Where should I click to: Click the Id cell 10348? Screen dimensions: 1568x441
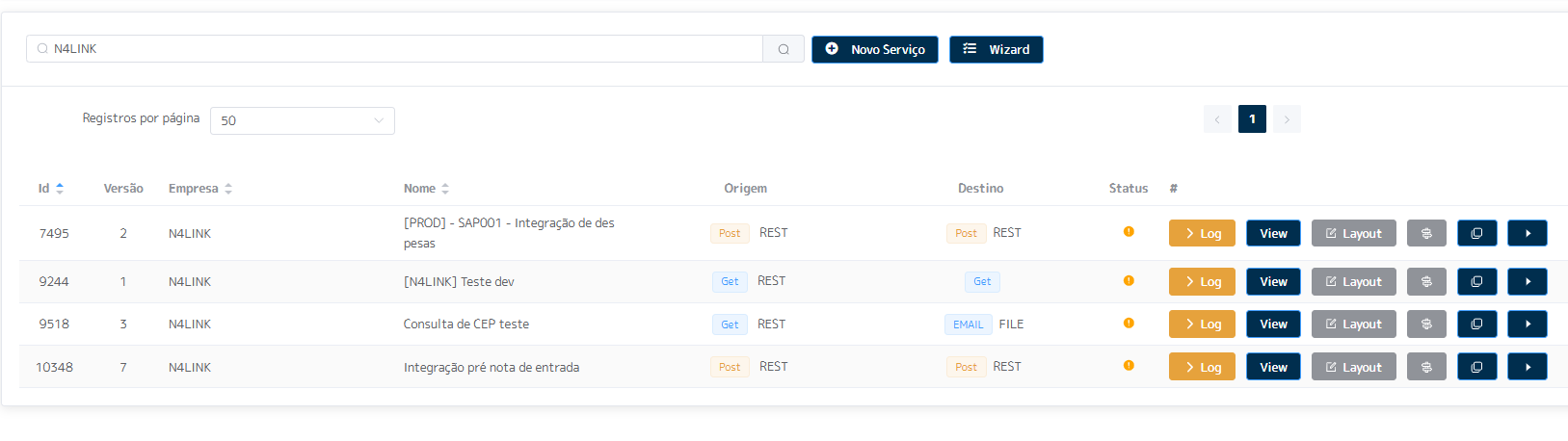55,367
